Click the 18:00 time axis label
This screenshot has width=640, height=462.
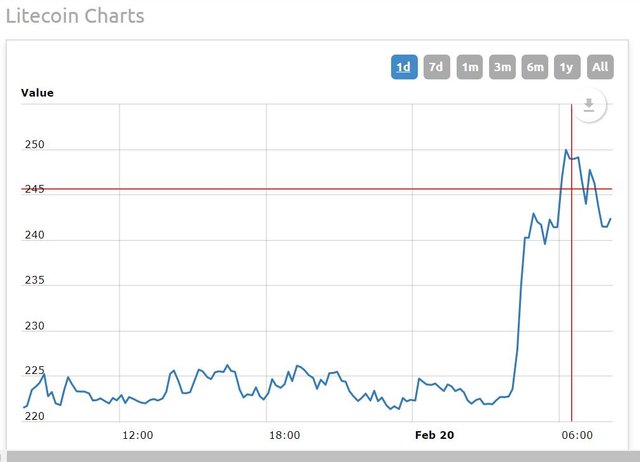point(284,435)
